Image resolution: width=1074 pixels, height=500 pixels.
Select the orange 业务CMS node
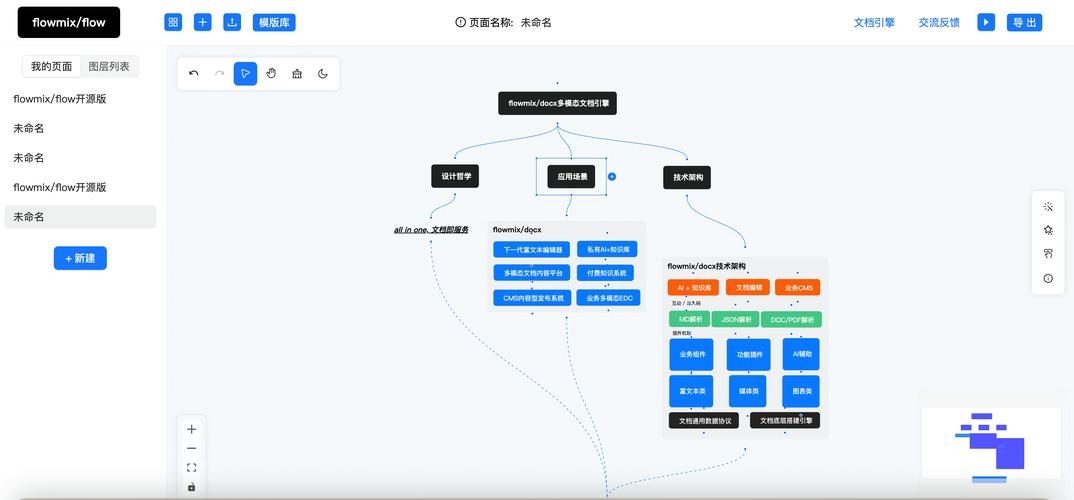pyautogui.click(x=798, y=288)
